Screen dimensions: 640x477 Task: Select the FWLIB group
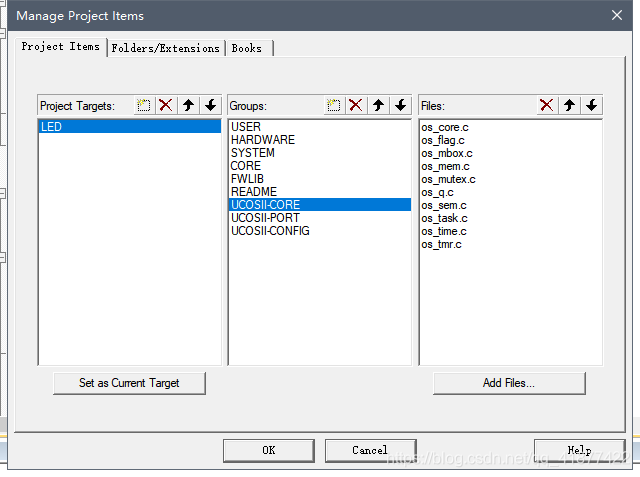coord(320,179)
